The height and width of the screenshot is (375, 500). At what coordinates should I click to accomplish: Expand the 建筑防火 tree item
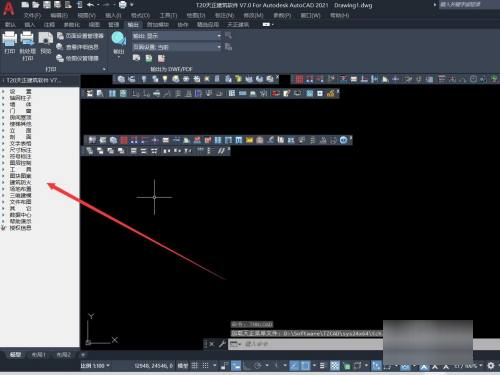coord(20,182)
